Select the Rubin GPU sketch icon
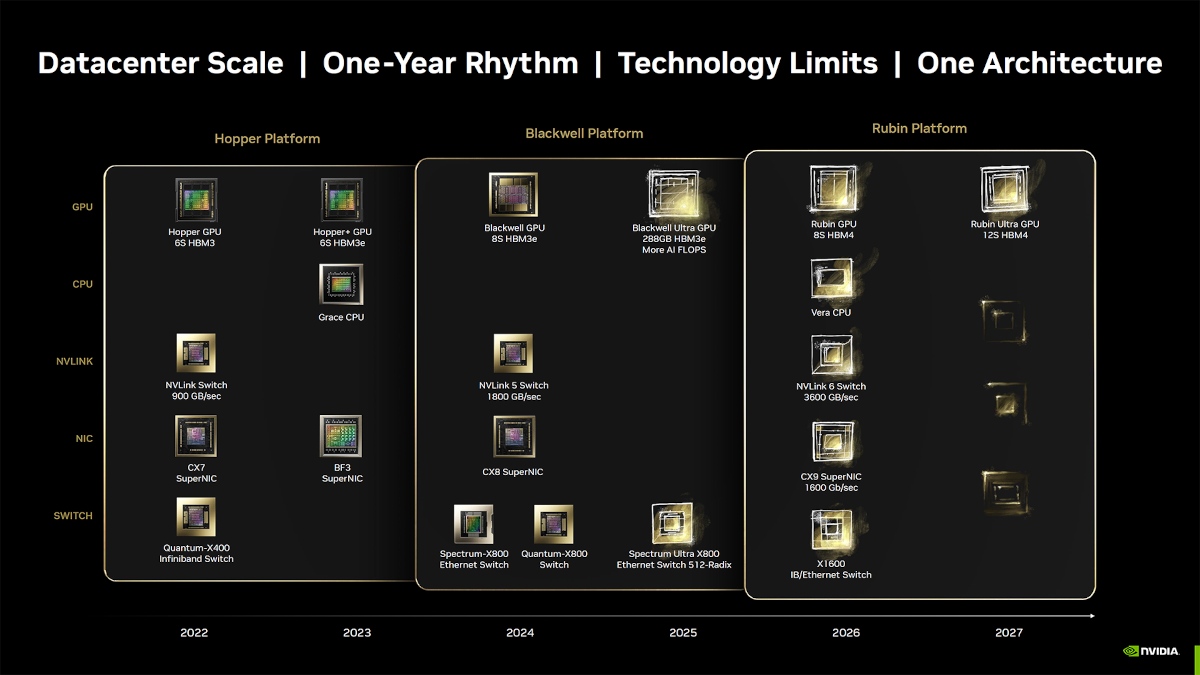The image size is (1200, 675). (x=833, y=190)
